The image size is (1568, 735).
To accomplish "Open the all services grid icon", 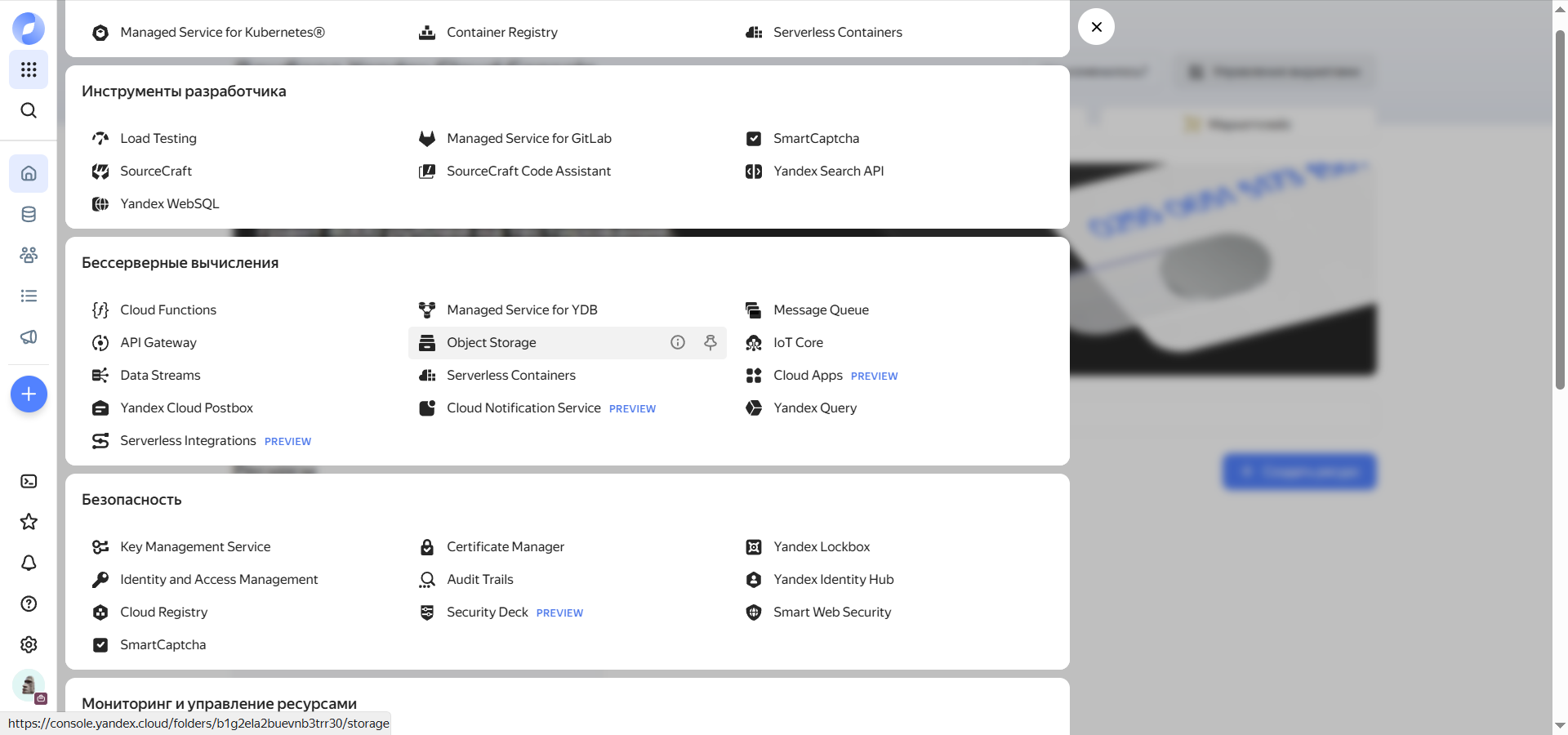I will (29, 69).
